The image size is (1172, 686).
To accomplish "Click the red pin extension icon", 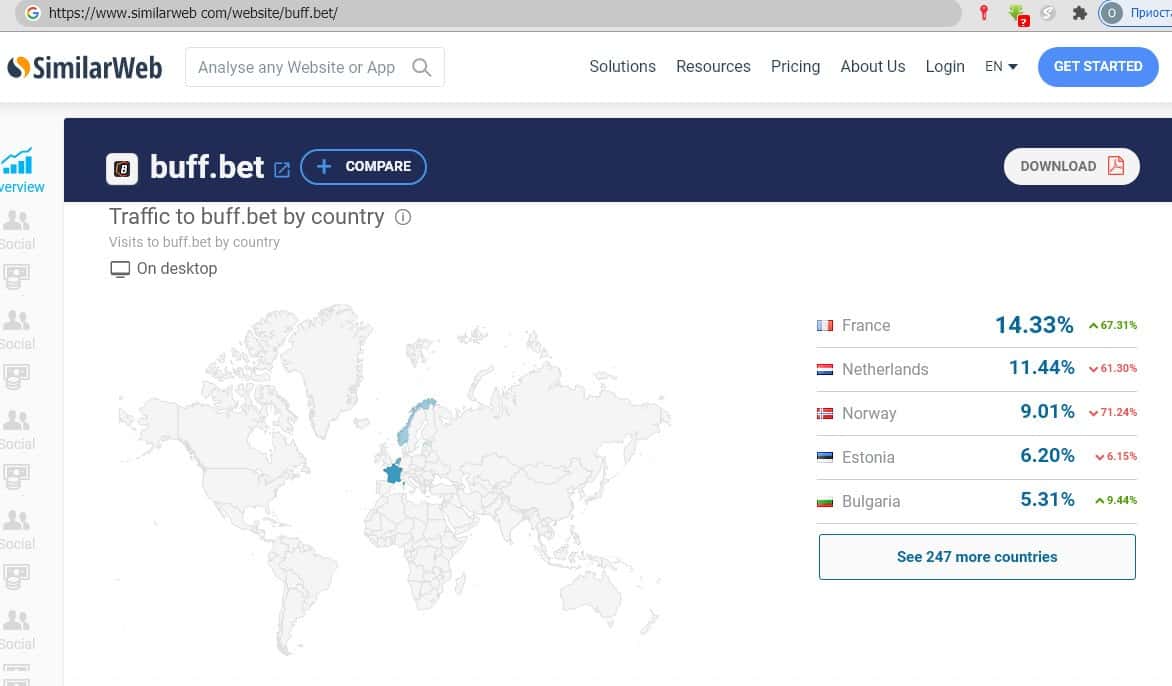I will coord(984,12).
